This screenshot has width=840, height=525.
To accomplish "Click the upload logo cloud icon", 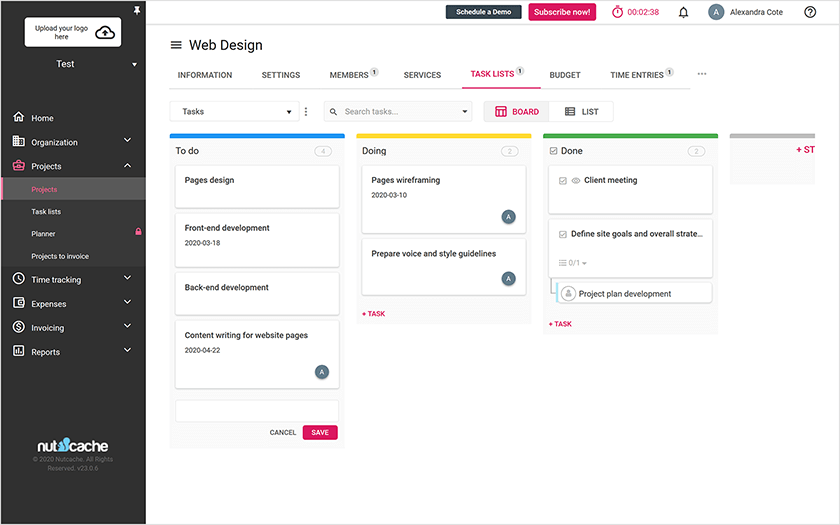I will [x=105, y=33].
